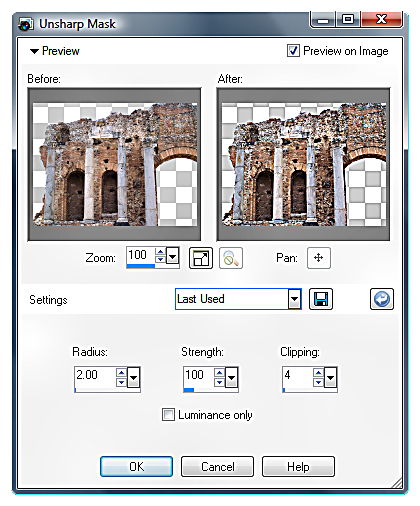This screenshot has height=506, width=420.
Task: Open the Radius slider dropdown arrow
Action: [x=134, y=377]
